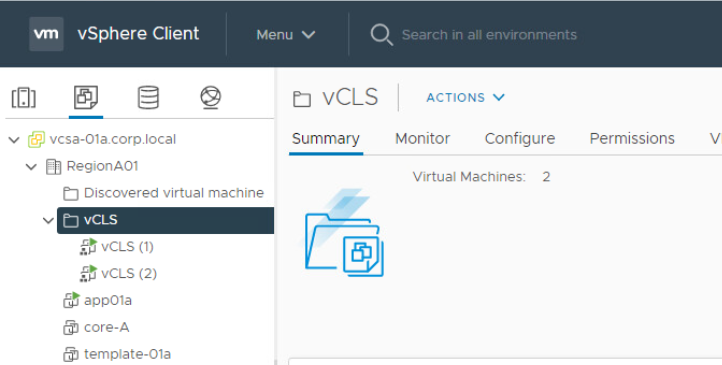Viewport: 722px width, 365px height.
Task: Click the search magnifier icon
Action: pyautogui.click(x=382, y=35)
